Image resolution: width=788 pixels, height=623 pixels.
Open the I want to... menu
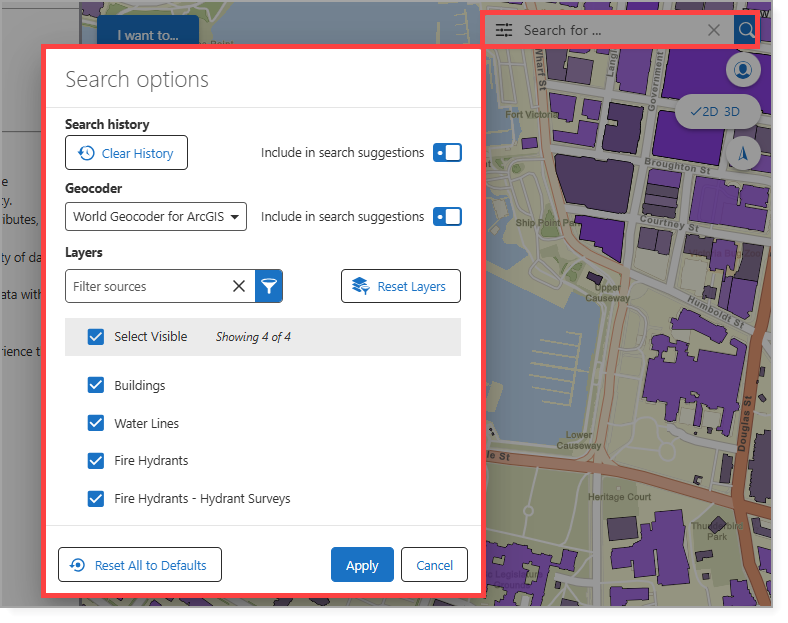pyautogui.click(x=148, y=35)
